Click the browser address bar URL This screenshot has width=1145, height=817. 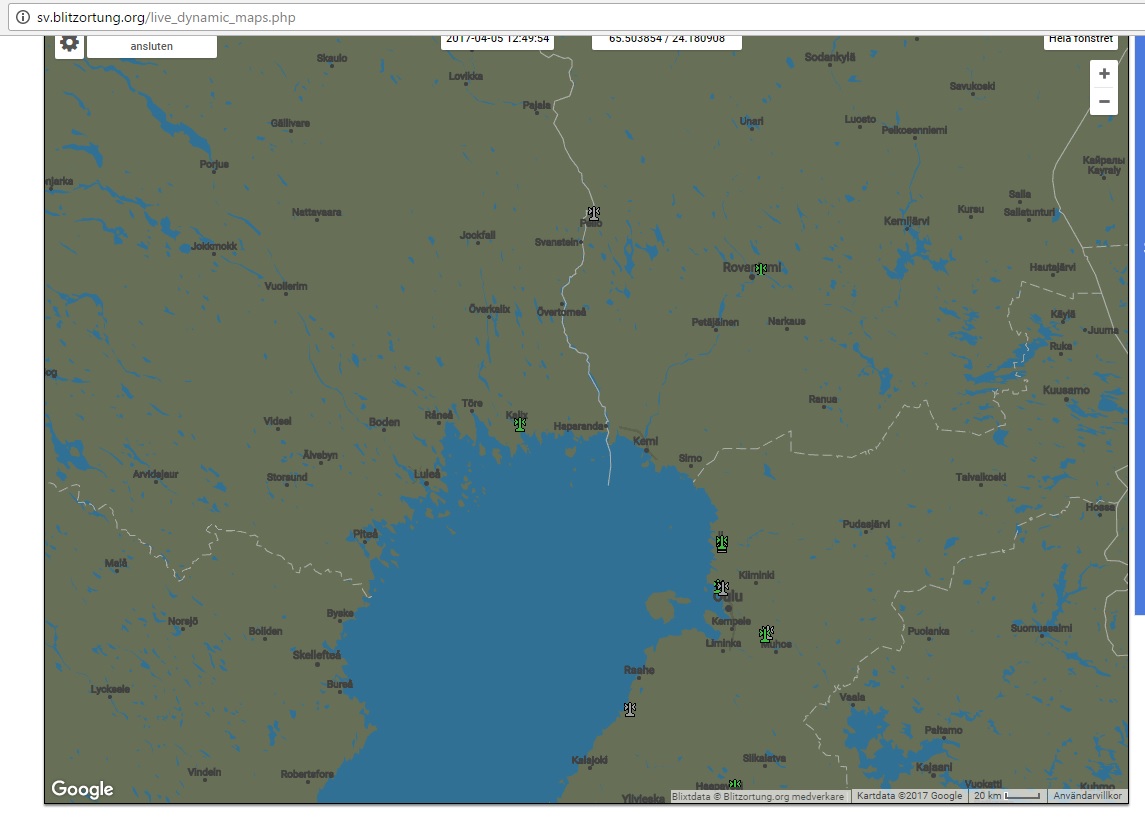coord(166,18)
